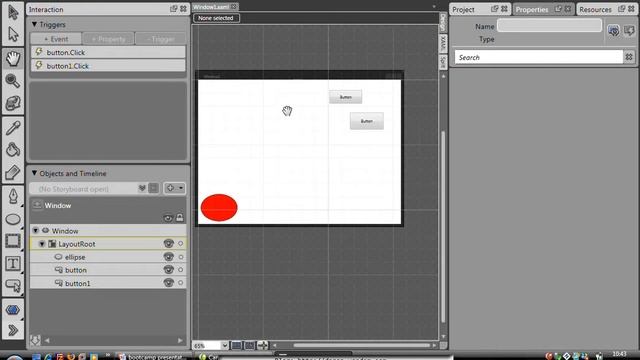Viewport: 640px width, 360px height.
Task: Collapse the Triggers section
Action: (x=34, y=24)
